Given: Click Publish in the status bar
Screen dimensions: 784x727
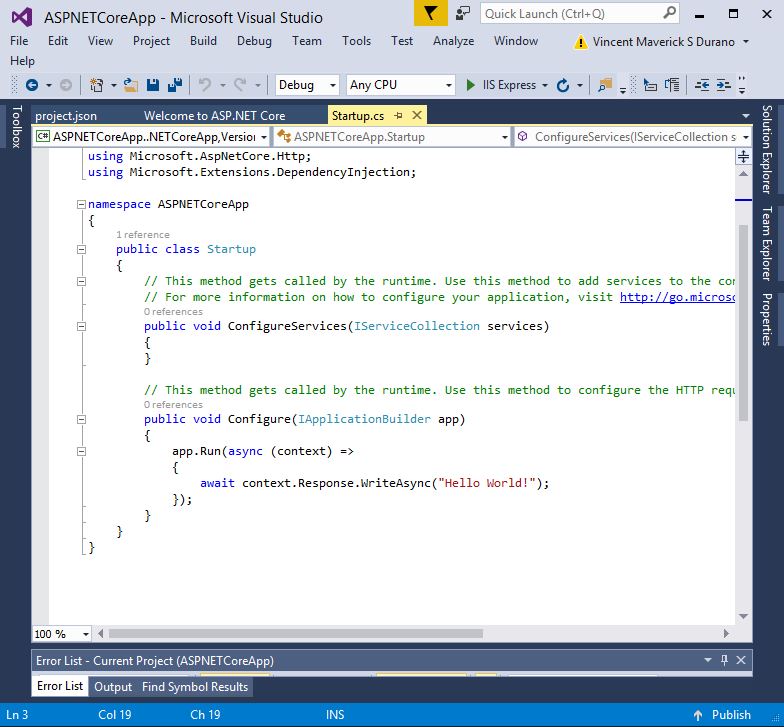Looking at the screenshot, I should point(731,715).
